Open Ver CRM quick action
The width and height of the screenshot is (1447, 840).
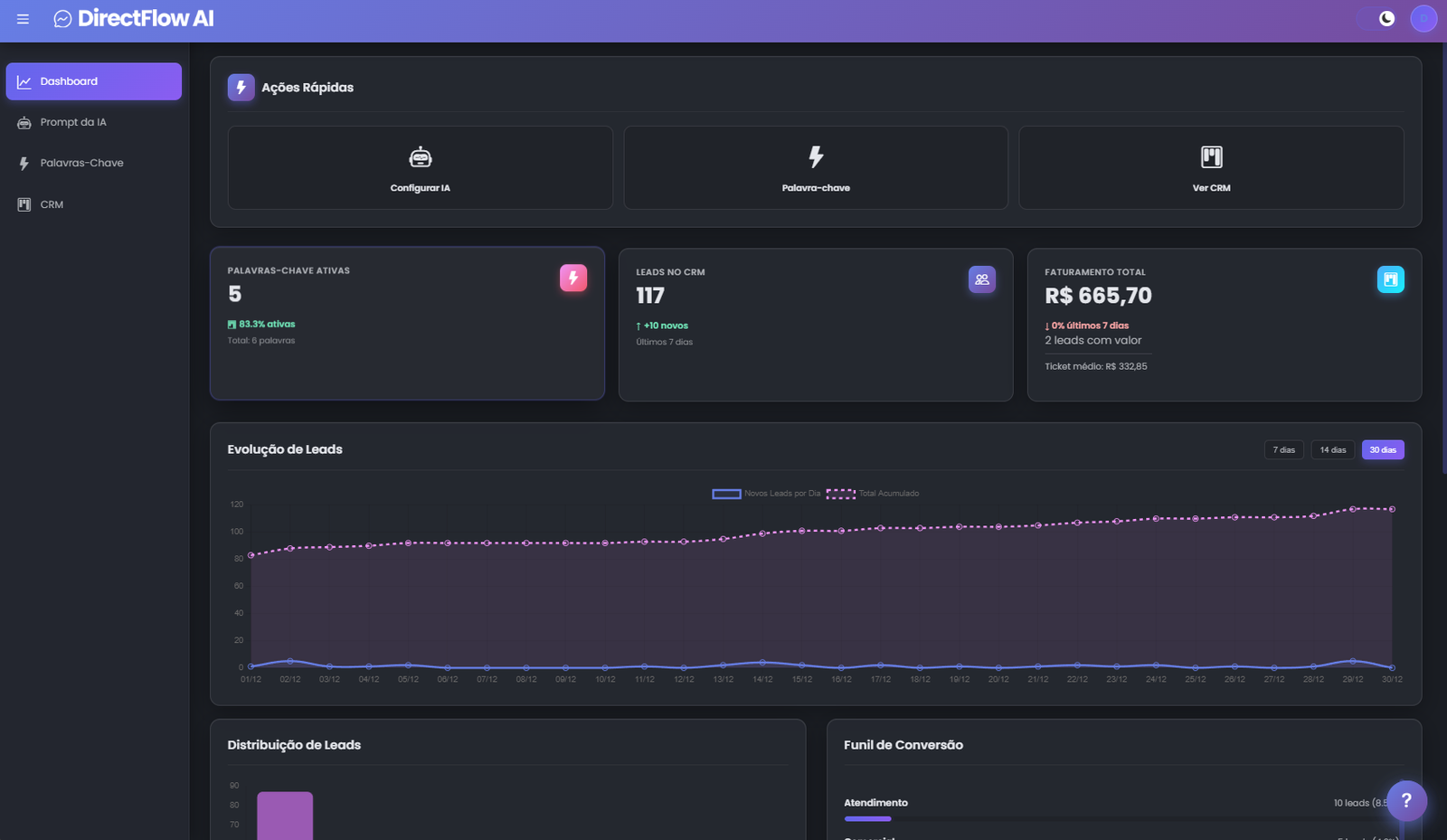tap(1211, 167)
